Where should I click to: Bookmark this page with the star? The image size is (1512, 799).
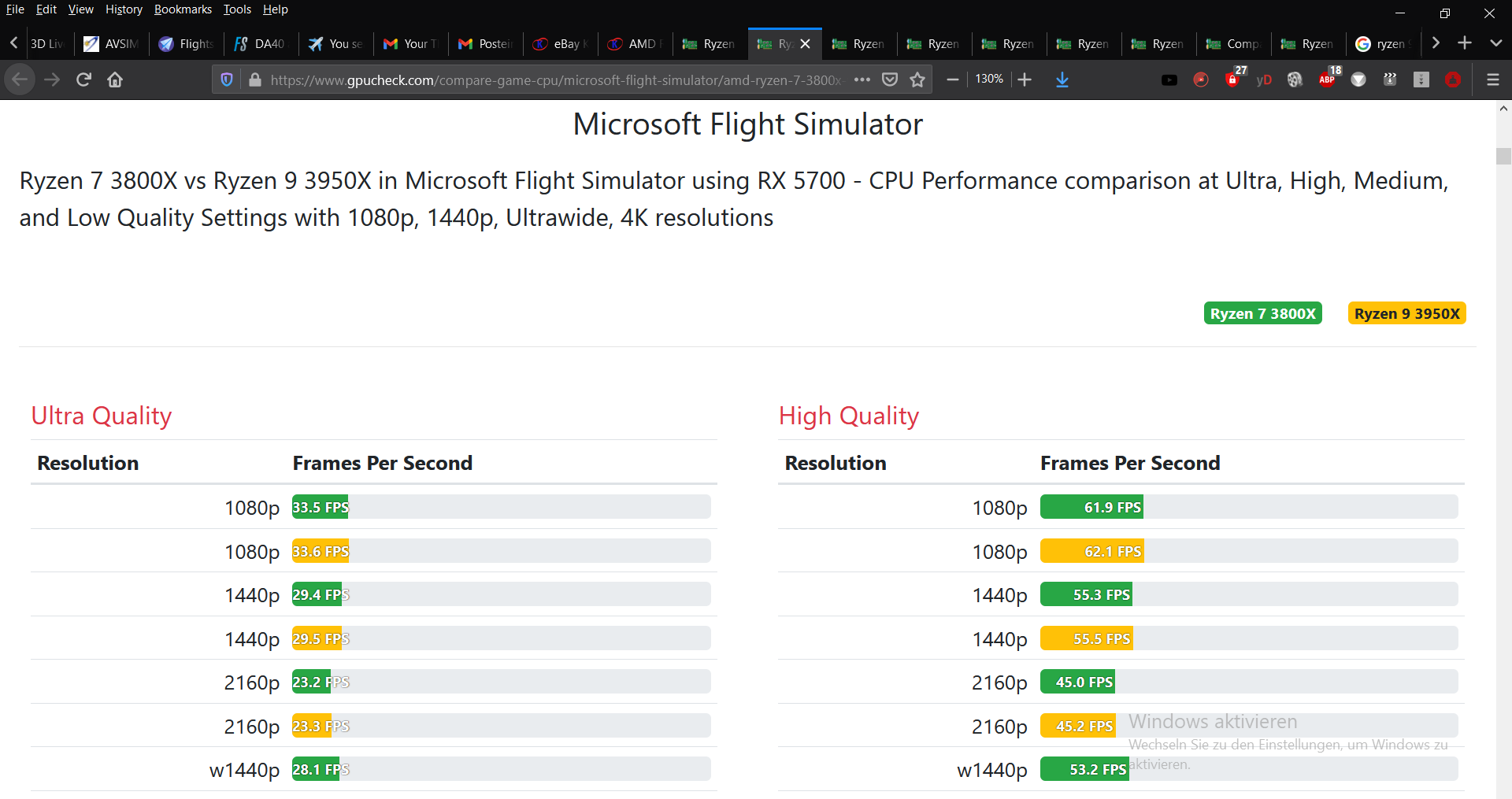(x=917, y=80)
